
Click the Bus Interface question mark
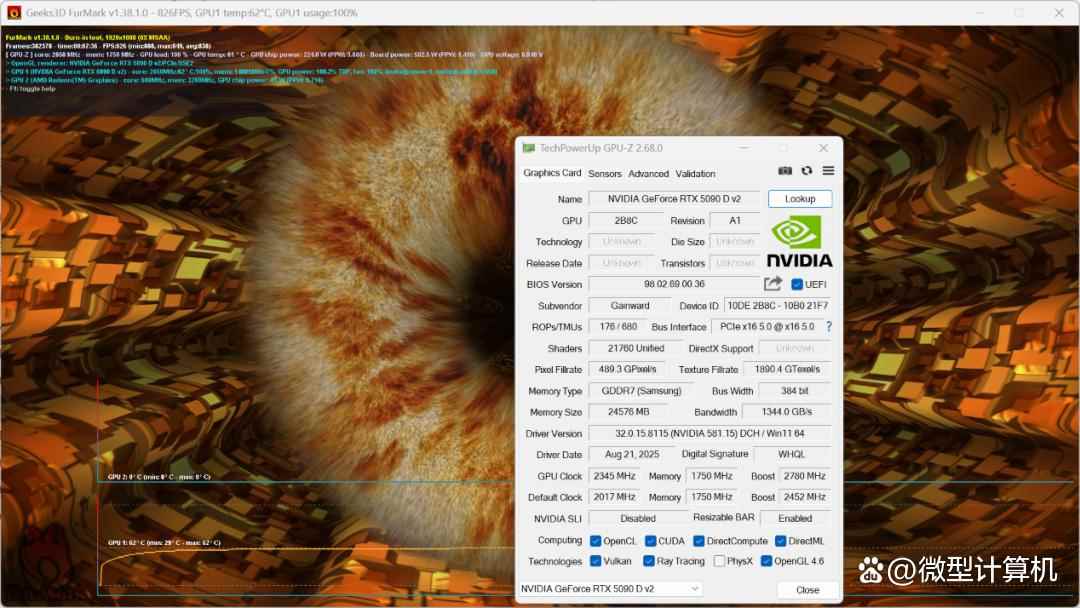point(829,326)
